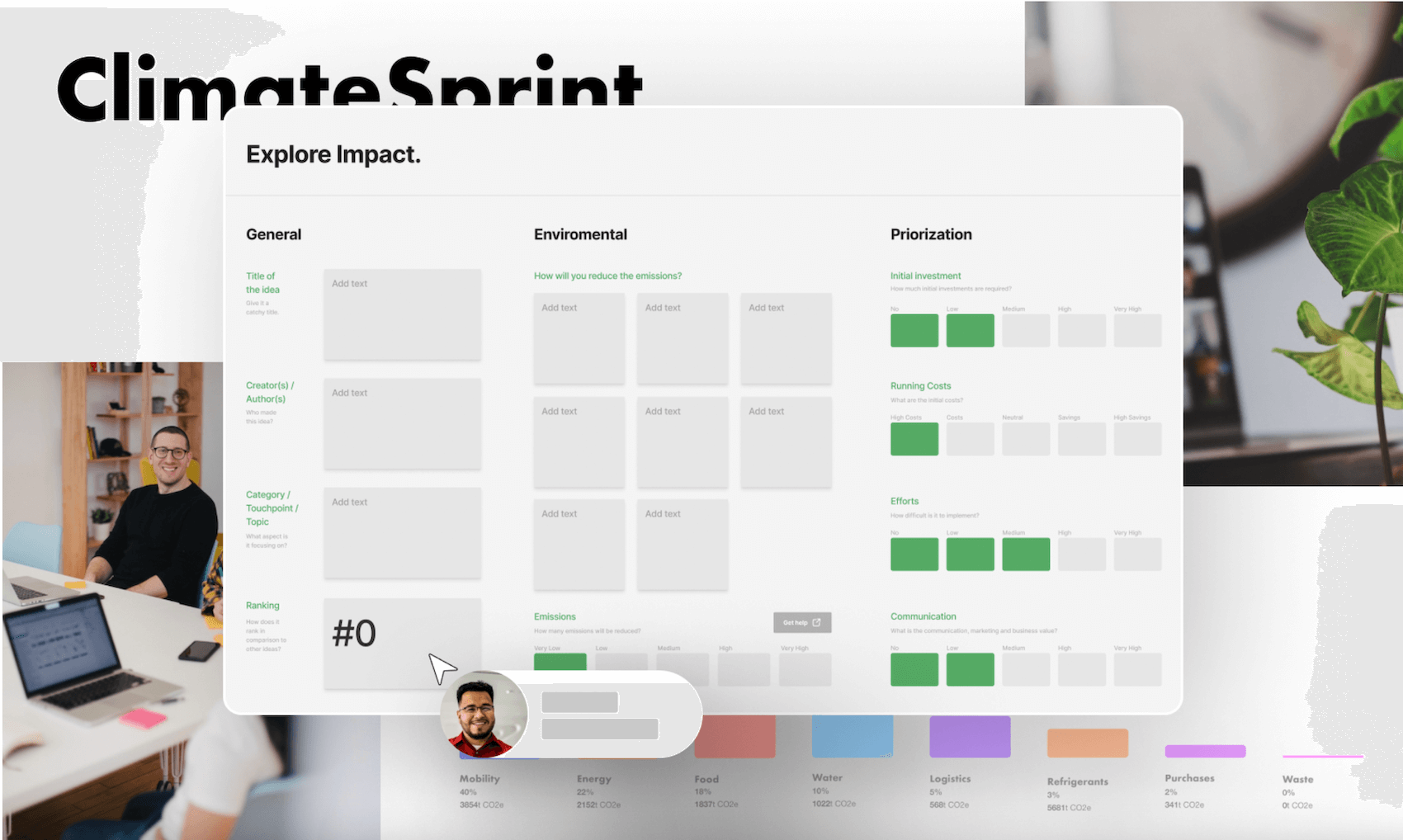Viewport: 1403px width, 840px height.
Task: Click the Creator(s) / Author(s) text field
Action: [x=402, y=423]
